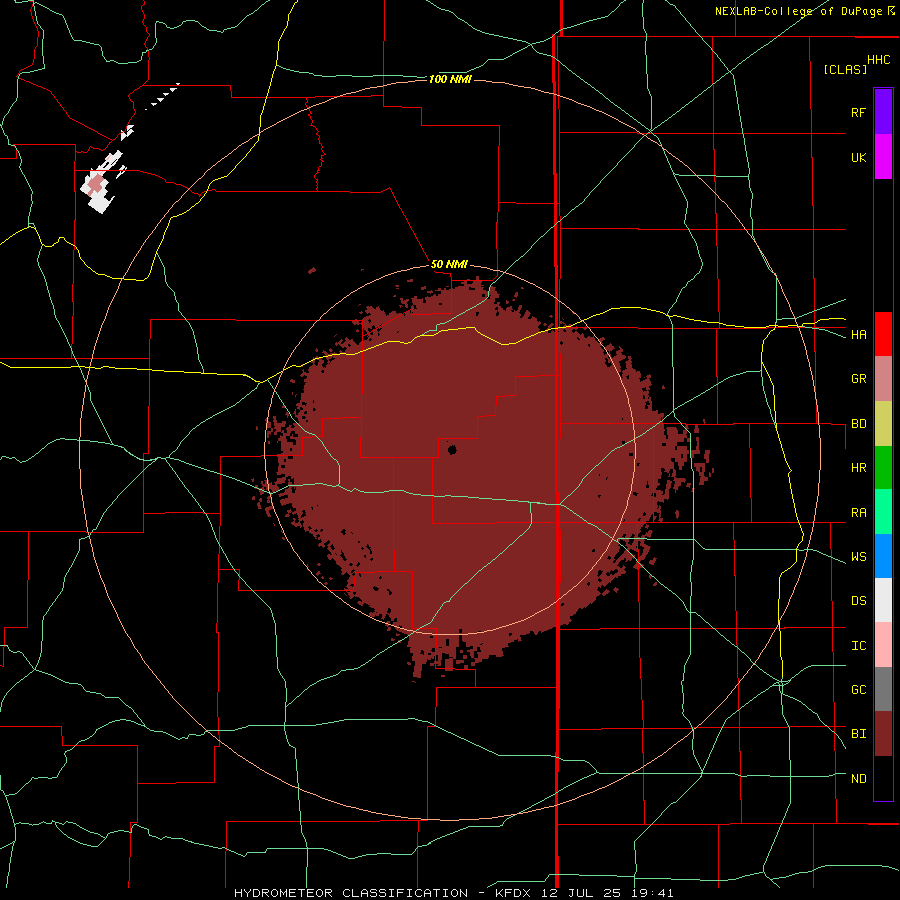The image size is (900, 900).
Task: Click the 'DS' legend label
Action: (858, 600)
